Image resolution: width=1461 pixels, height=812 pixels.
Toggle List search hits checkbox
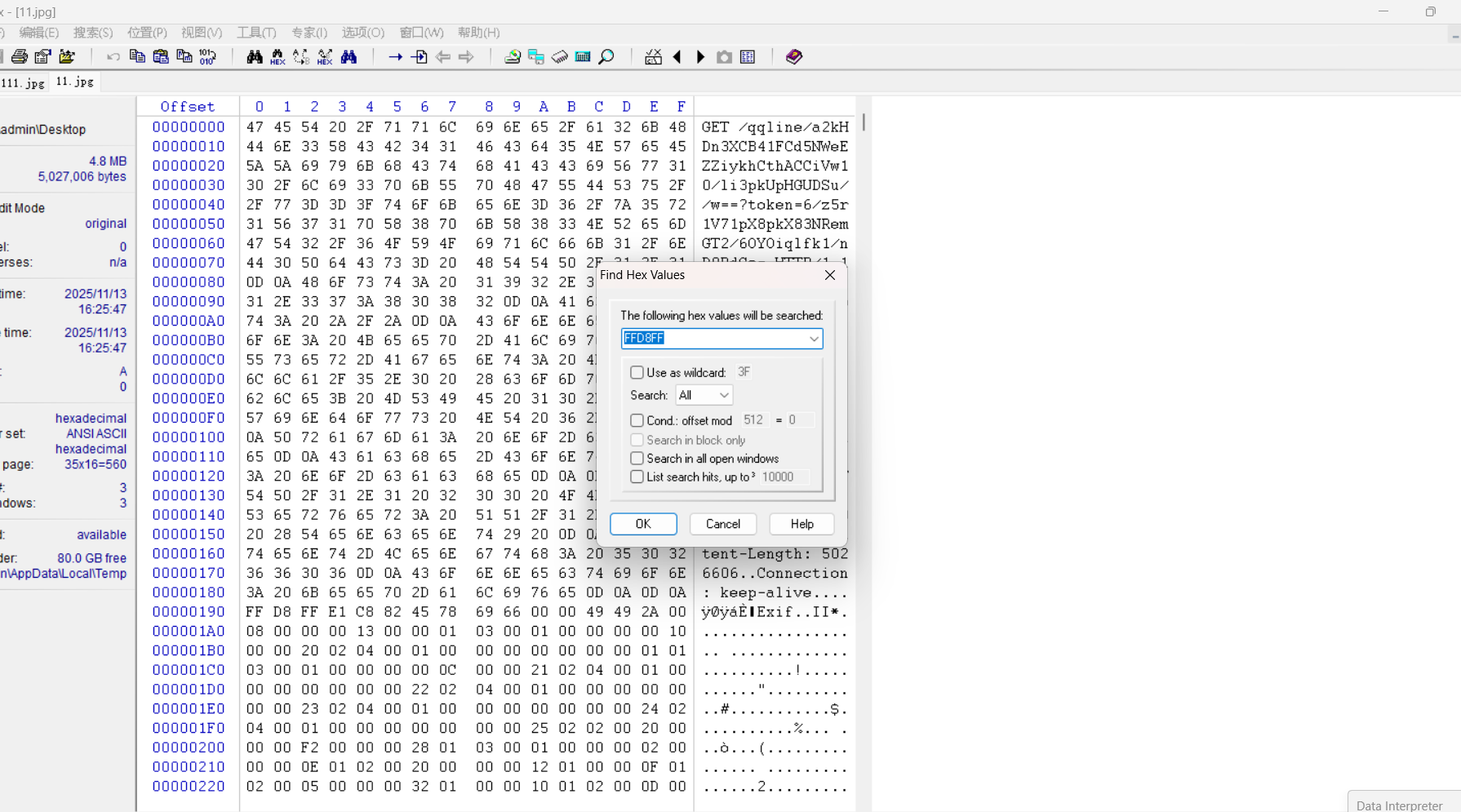637,477
